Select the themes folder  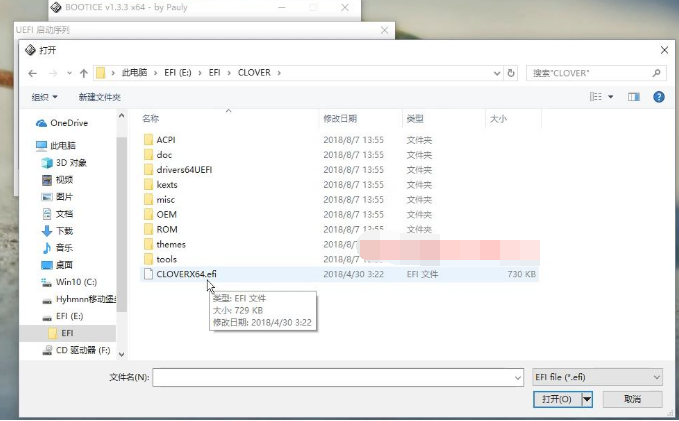(x=171, y=244)
